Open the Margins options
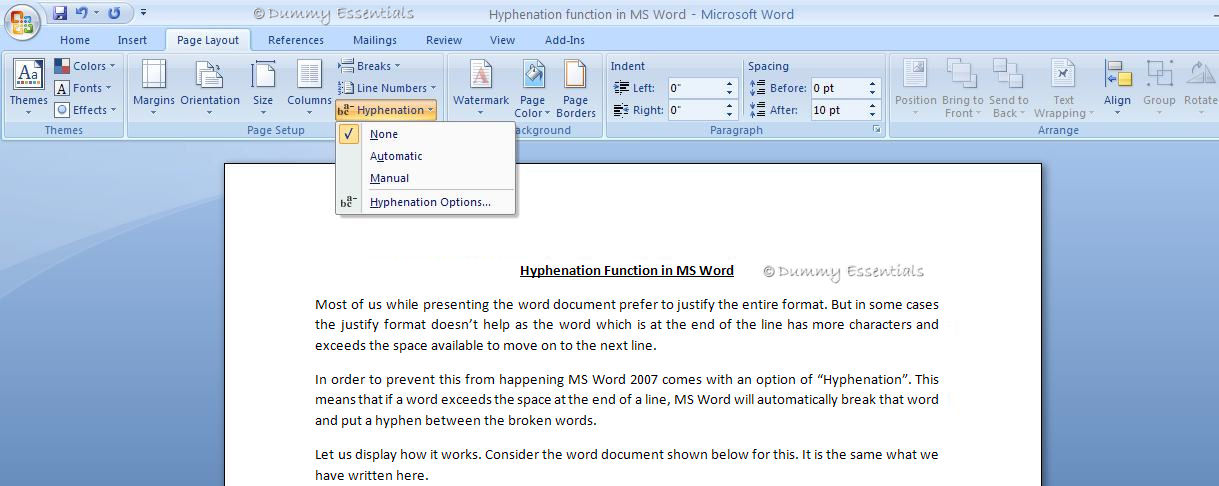 154,88
